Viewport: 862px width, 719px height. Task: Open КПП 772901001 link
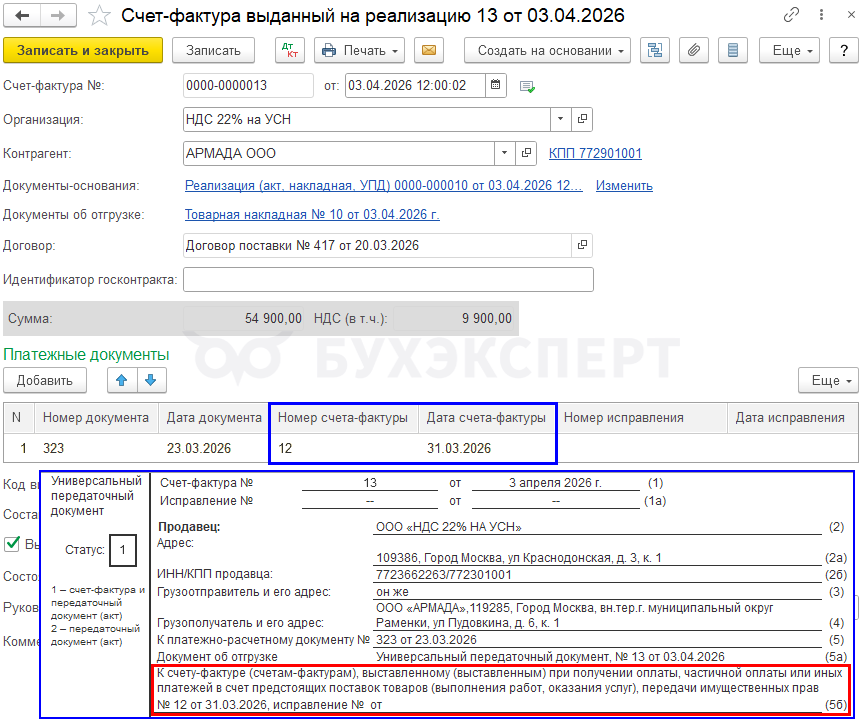tap(595, 154)
